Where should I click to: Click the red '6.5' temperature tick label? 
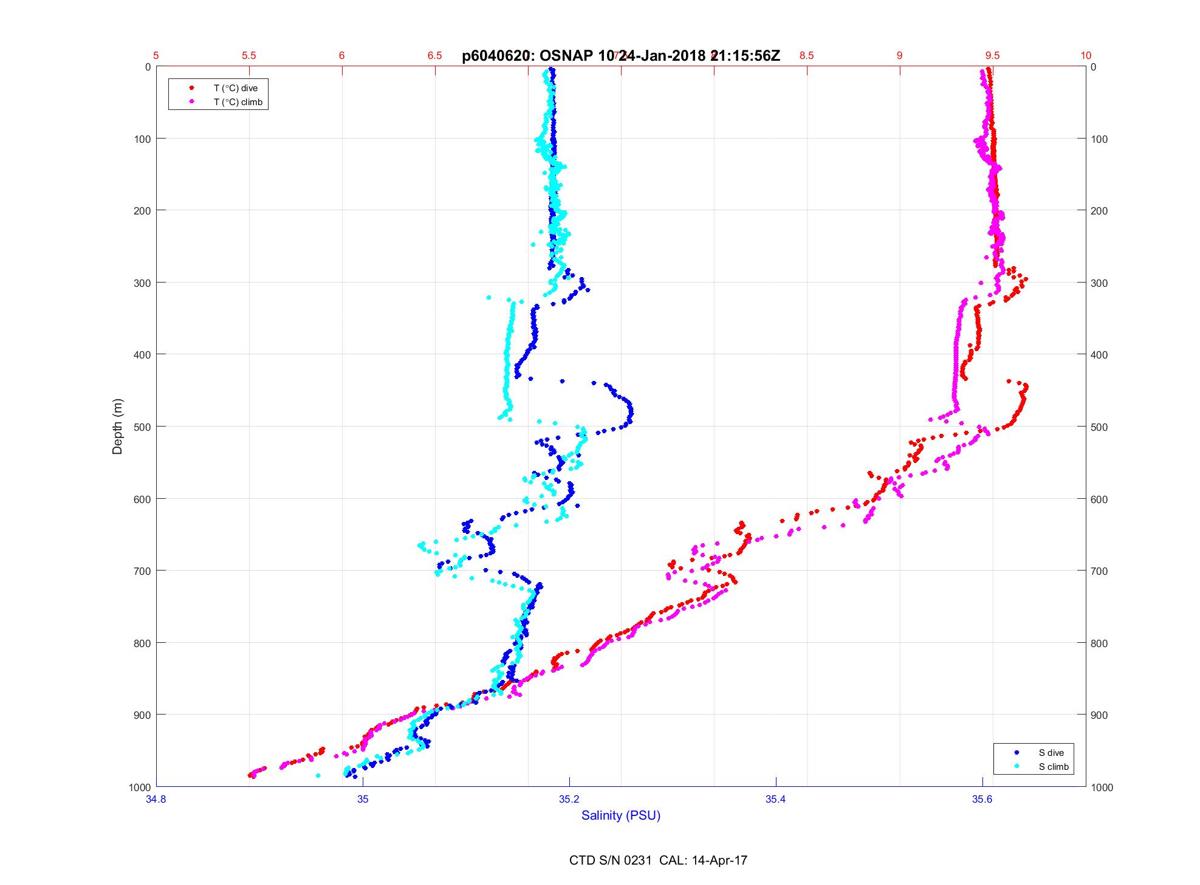pos(435,56)
